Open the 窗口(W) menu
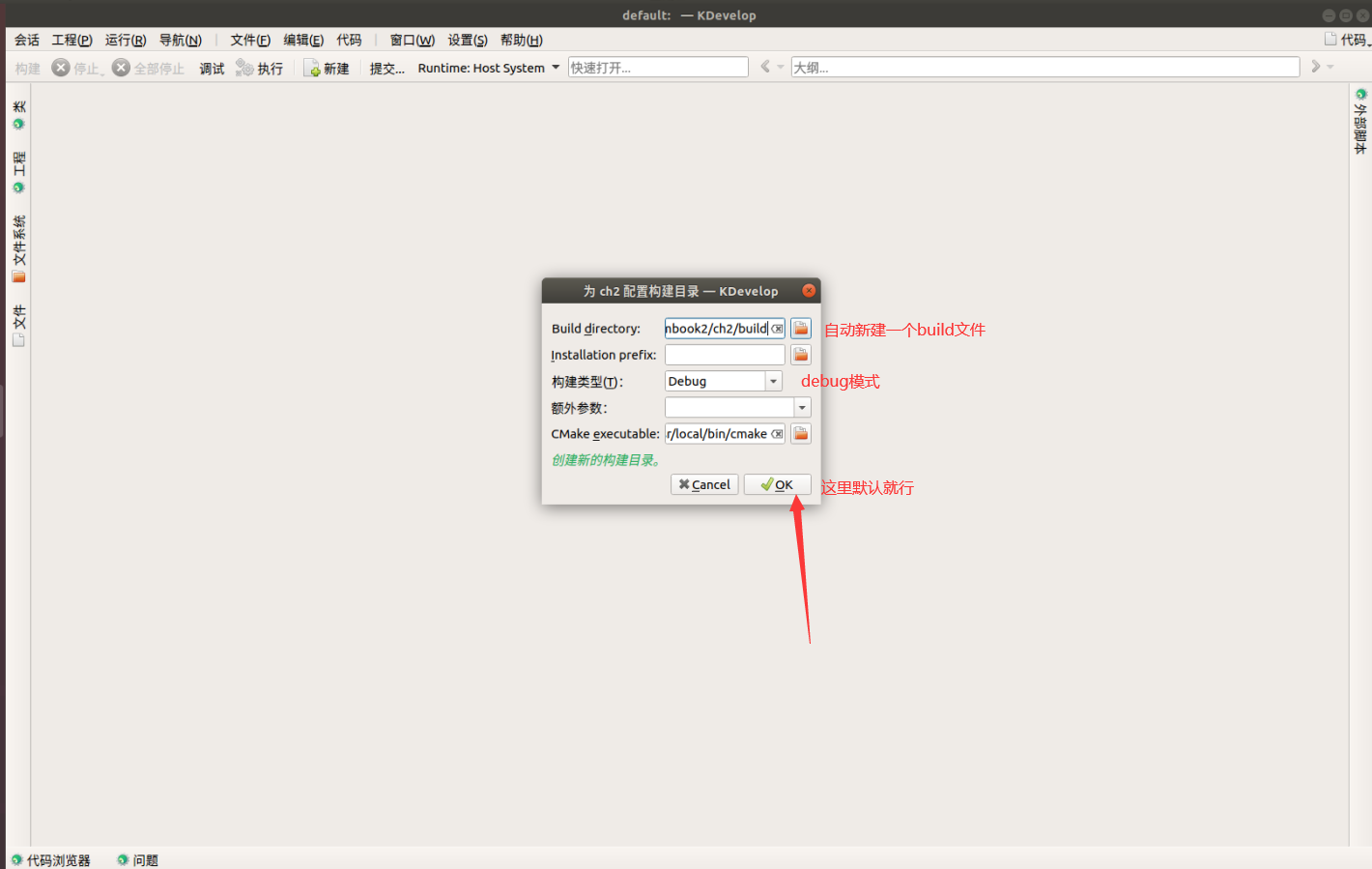Viewport: 1372px width, 869px height. [x=413, y=40]
